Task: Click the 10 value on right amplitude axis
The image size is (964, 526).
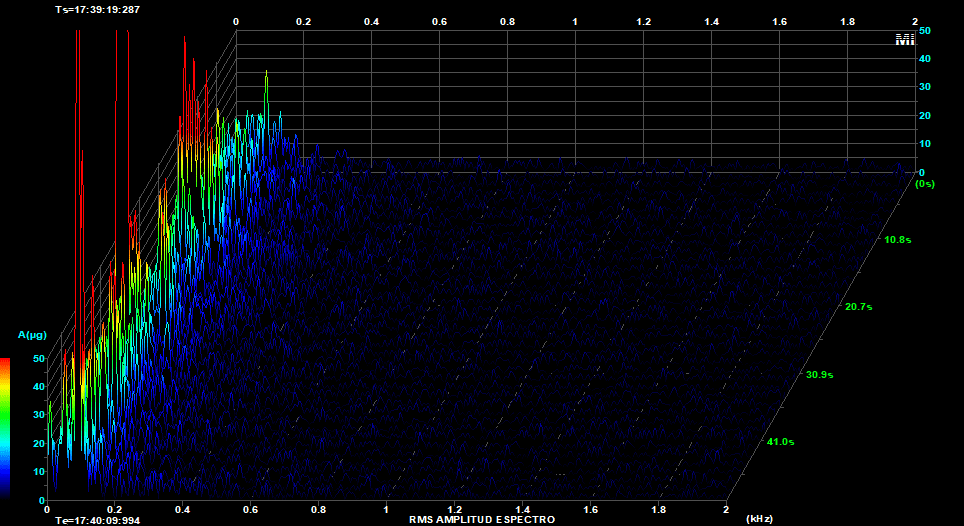Action: [925, 144]
